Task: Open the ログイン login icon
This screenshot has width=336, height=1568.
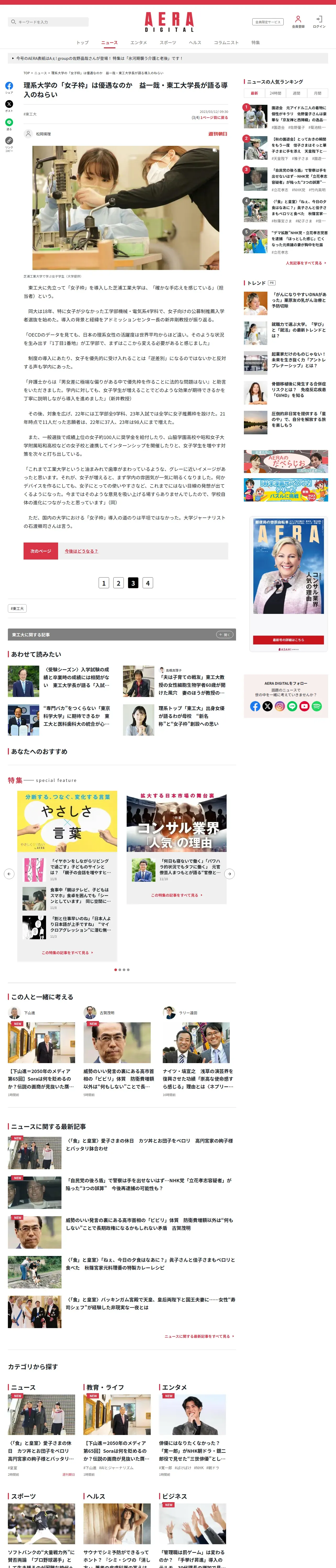Action: [x=319, y=20]
